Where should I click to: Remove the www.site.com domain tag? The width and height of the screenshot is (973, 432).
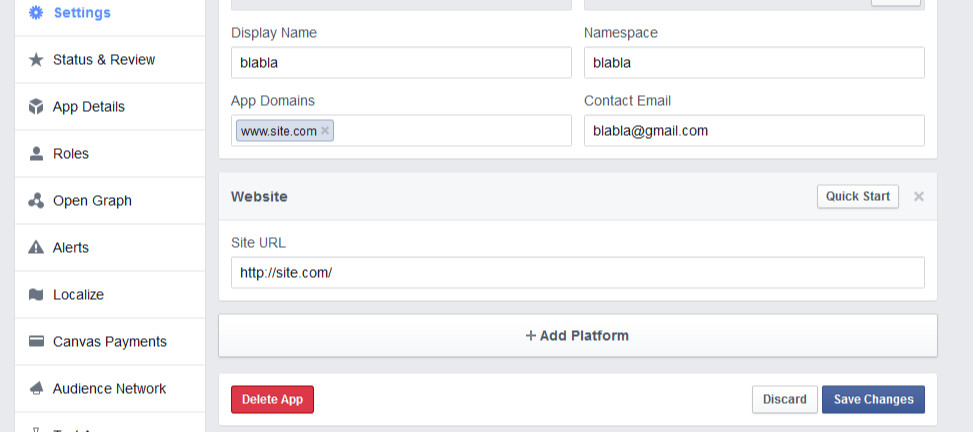(325, 131)
